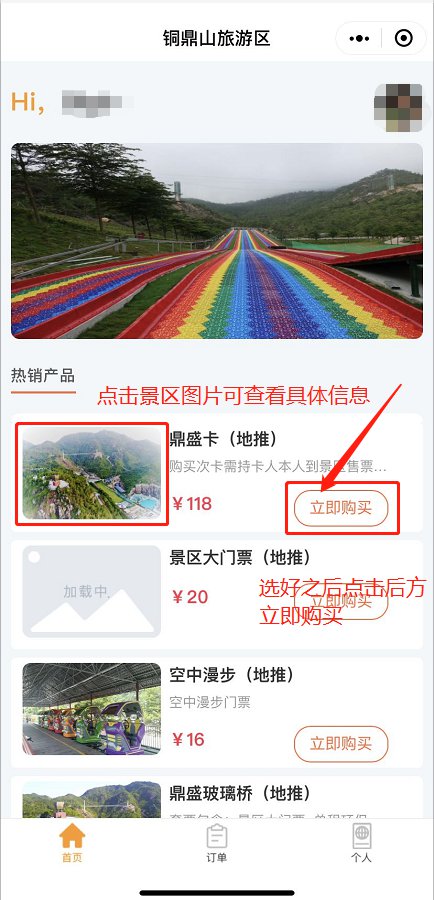Viewport: 434px width, 900px height.
Task: View the rainbow slide banner image
Action: pos(217,240)
